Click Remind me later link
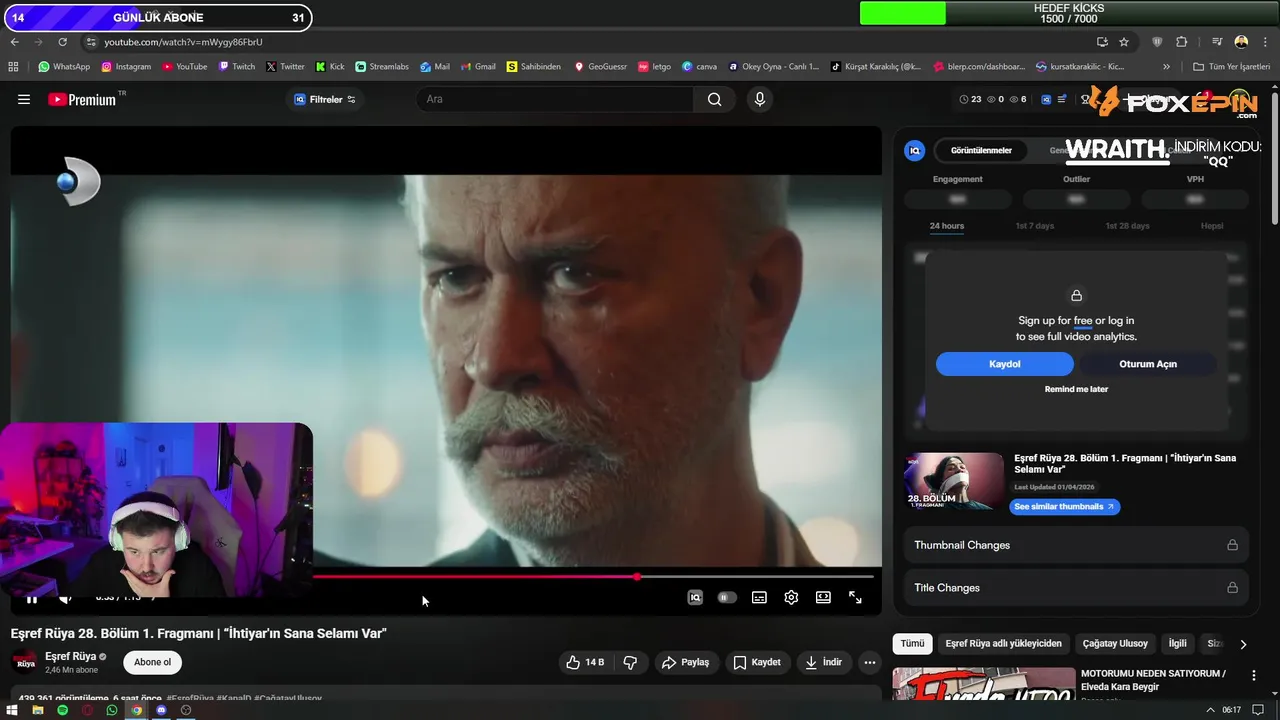The image size is (1280, 720). pyautogui.click(x=1076, y=389)
